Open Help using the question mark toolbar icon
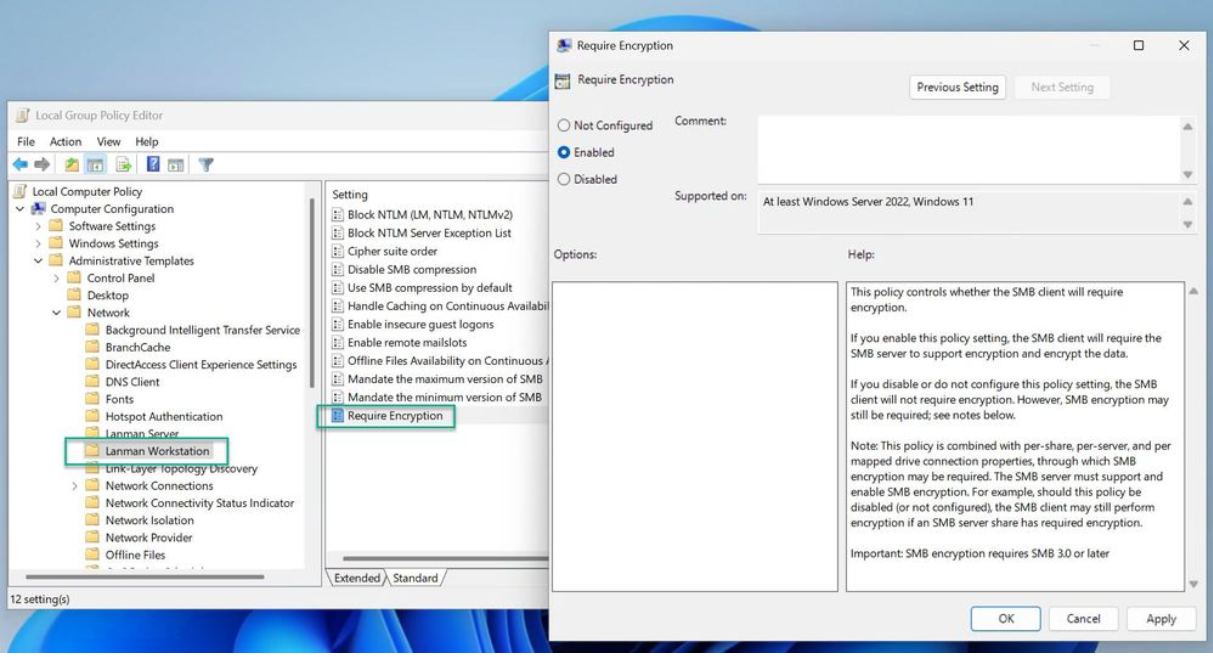The width and height of the screenshot is (1213, 657). (x=152, y=164)
